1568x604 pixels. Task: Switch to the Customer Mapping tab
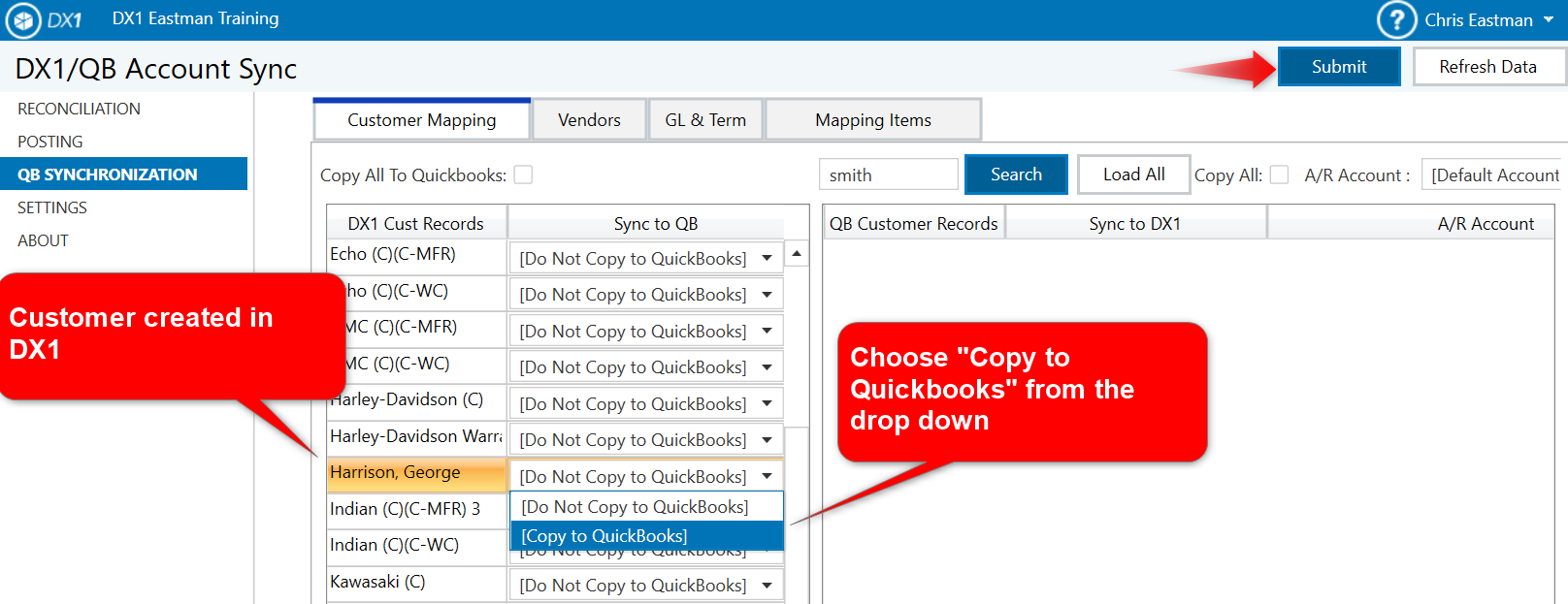click(x=422, y=120)
